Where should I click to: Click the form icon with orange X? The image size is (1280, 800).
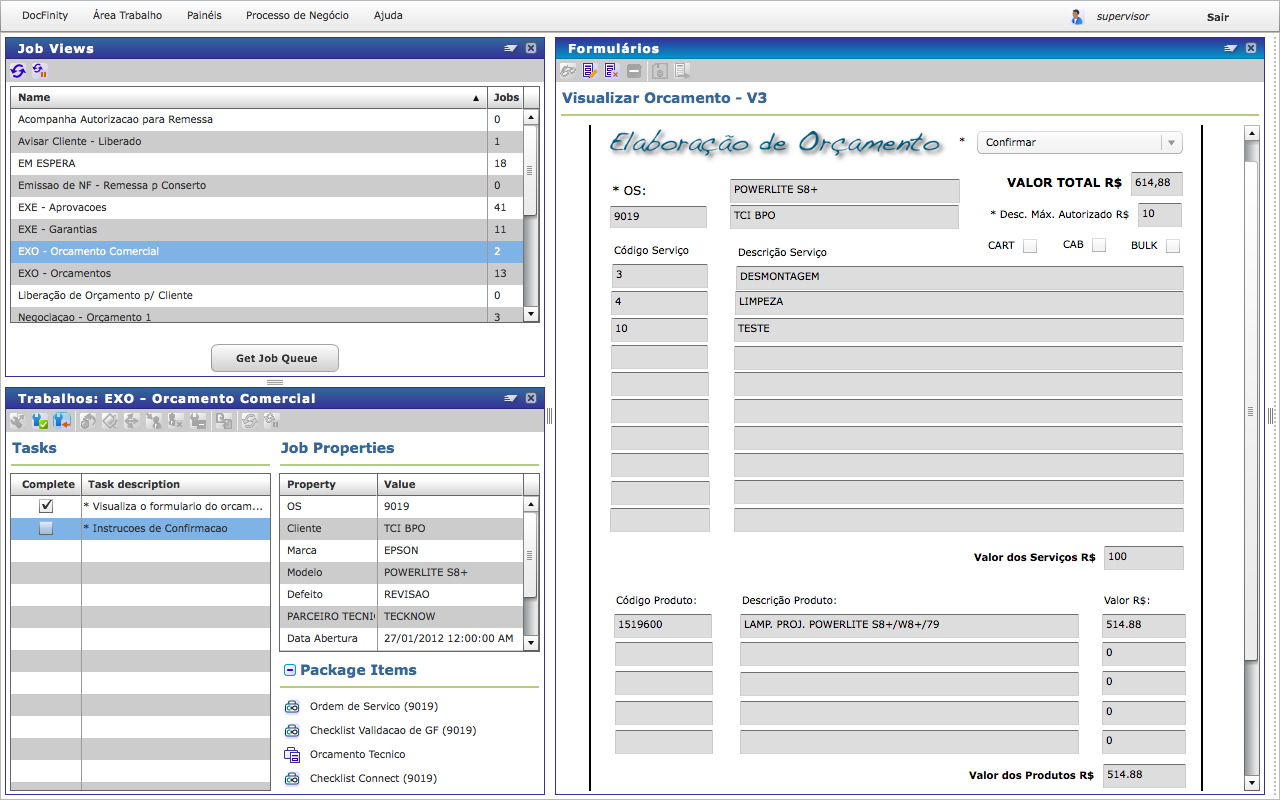pyautogui.click(x=611, y=71)
